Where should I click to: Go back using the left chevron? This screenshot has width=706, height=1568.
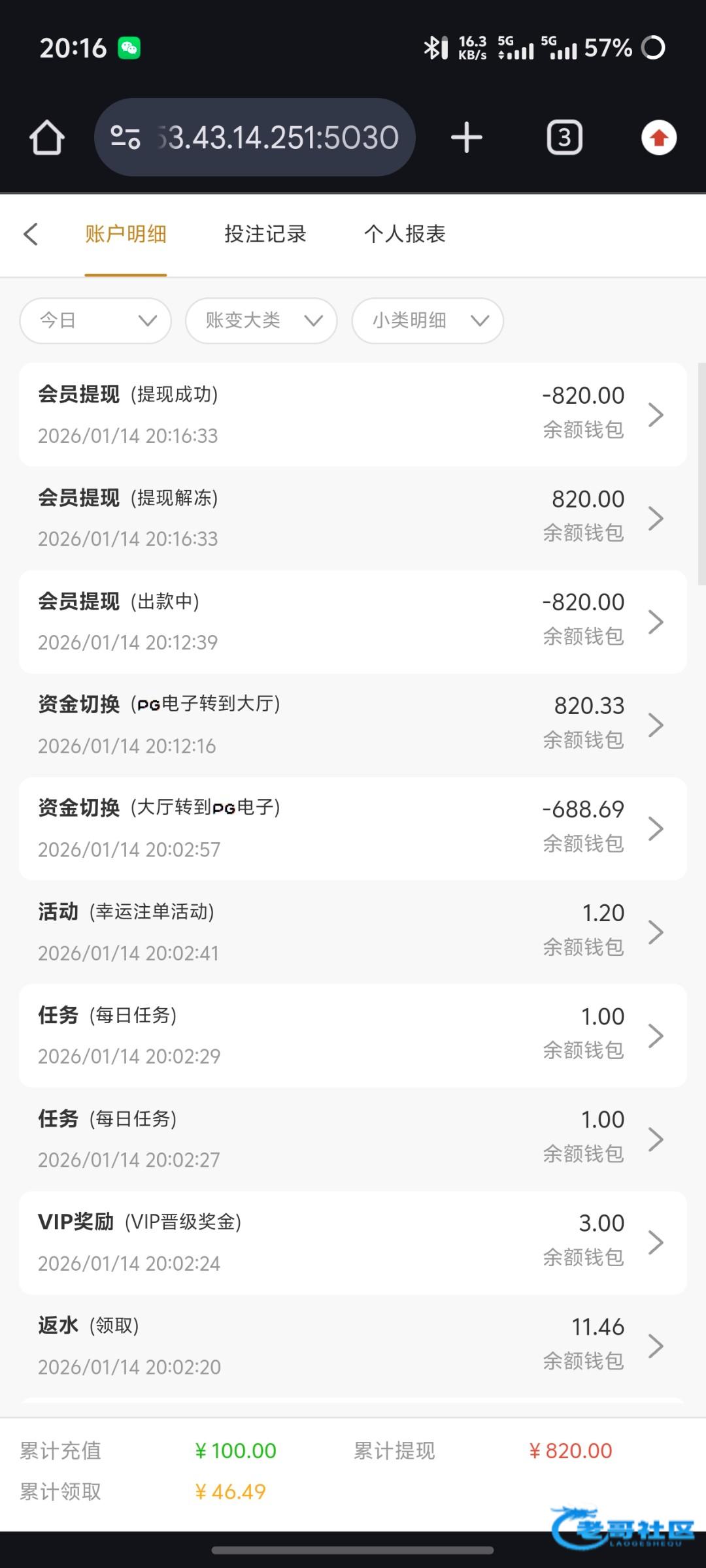tap(31, 235)
